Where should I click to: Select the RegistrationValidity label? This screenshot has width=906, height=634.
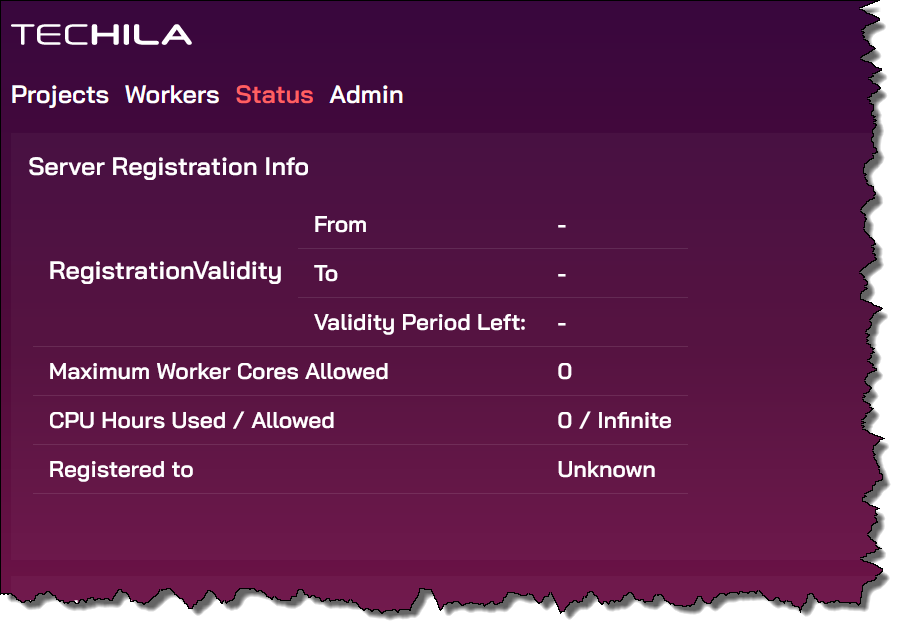(165, 271)
